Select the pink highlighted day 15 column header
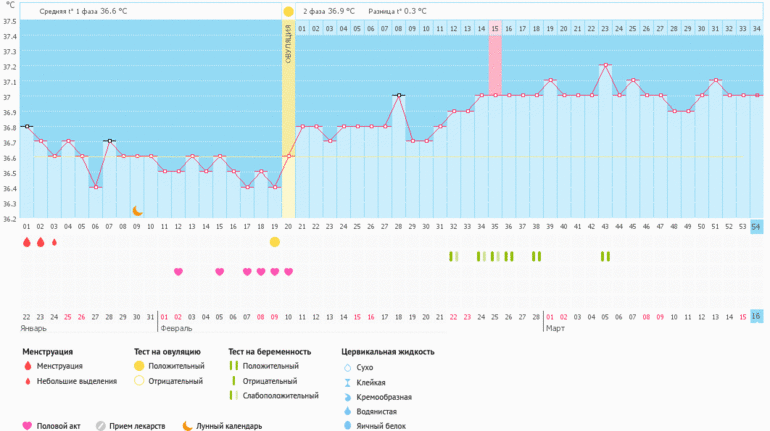Image resolution: width=770 pixels, height=431 pixels. (x=495, y=30)
